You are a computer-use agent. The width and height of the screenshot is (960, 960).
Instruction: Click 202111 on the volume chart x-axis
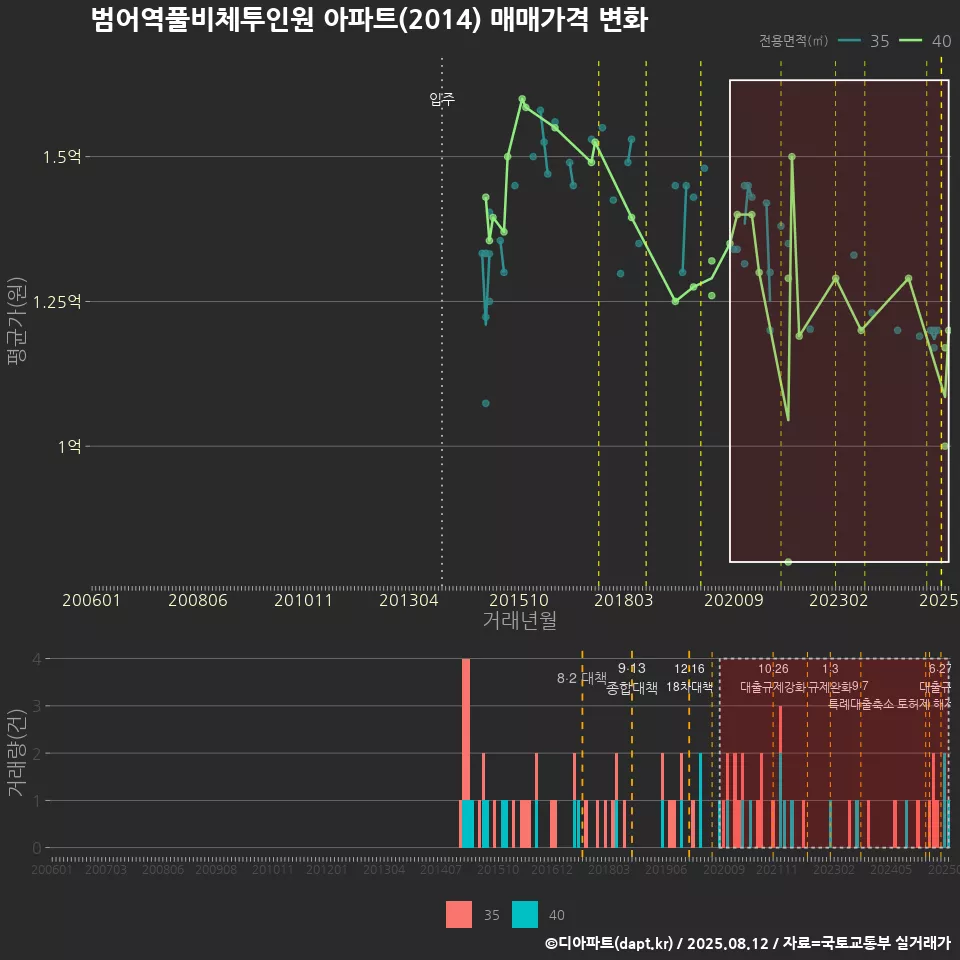(777, 869)
